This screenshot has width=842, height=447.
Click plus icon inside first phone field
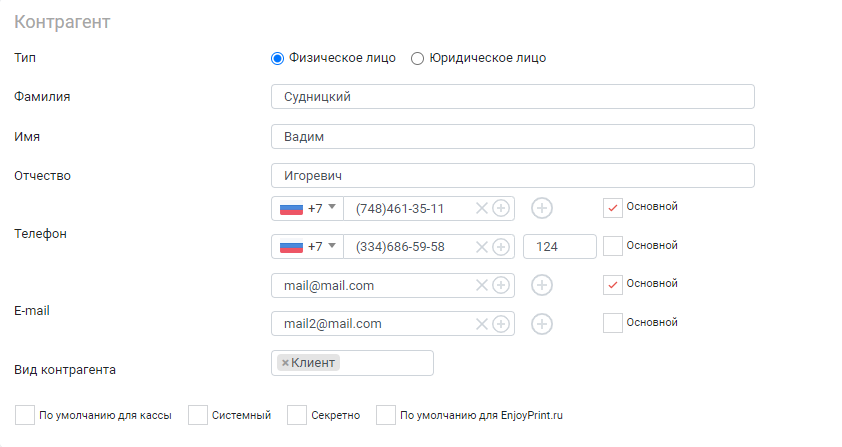pyautogui.click(x=501, y=208)
